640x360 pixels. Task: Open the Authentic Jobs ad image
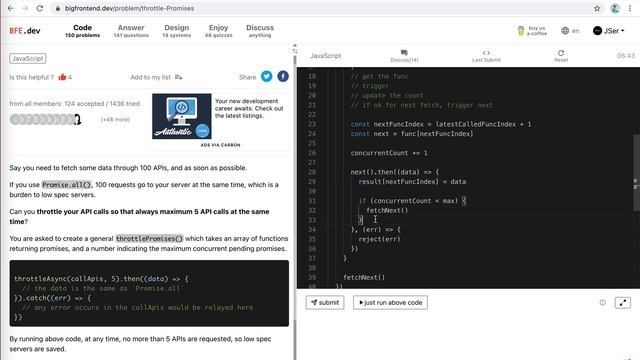[x=182, y=116]
